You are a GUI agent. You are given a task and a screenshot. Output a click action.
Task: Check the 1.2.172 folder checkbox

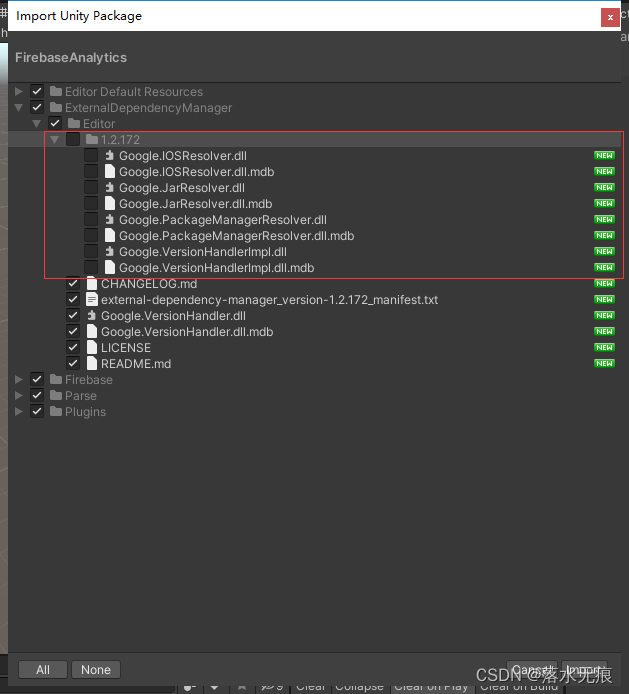(73, 139)
